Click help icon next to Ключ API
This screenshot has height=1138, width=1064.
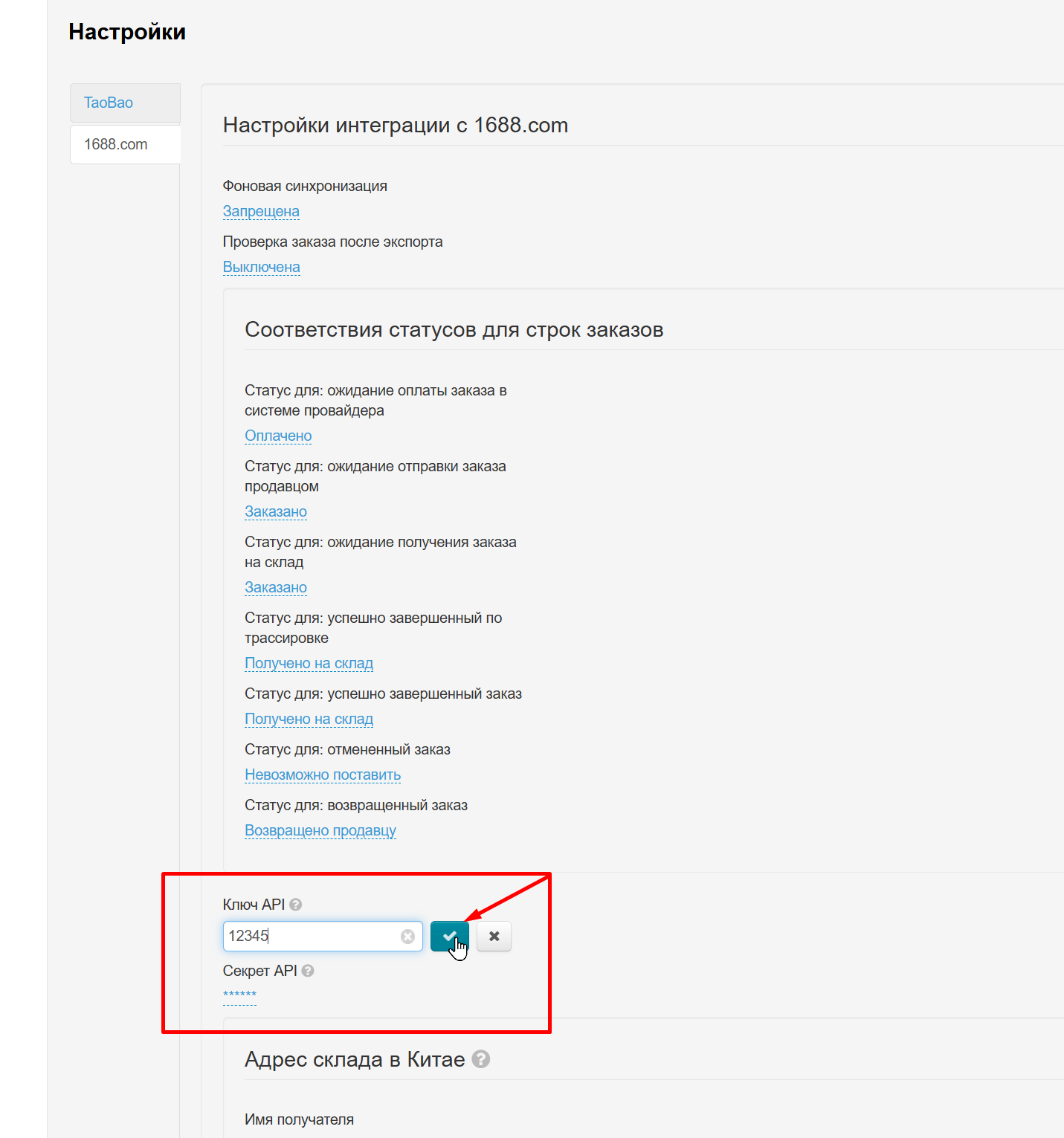(x=296, y=905)
